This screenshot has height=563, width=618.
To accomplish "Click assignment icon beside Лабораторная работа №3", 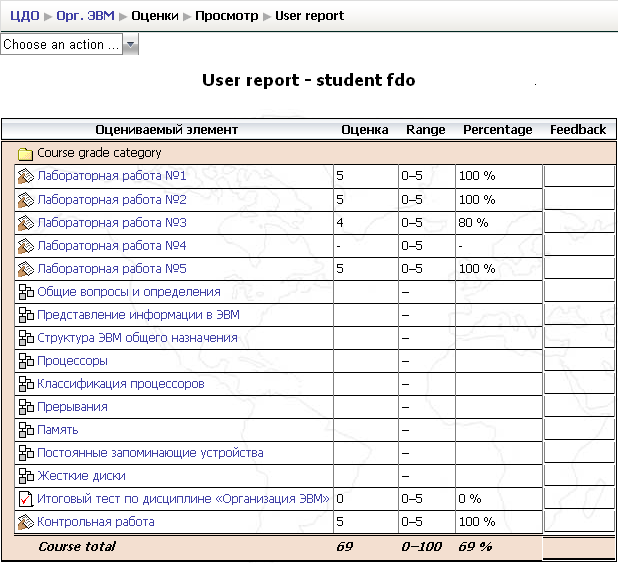I will [26, 223].
